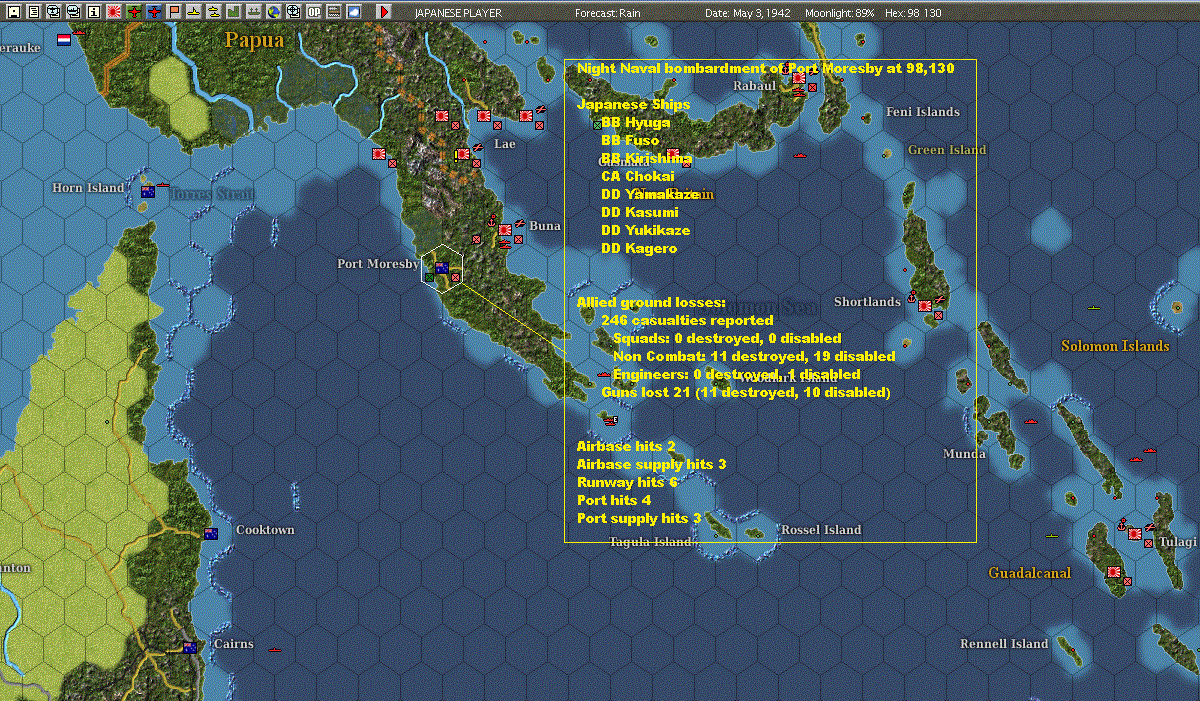Screen dimensions: 1200x701
Task: Click the 'Solomon Islands' region label
Action: pos(1115,346)
